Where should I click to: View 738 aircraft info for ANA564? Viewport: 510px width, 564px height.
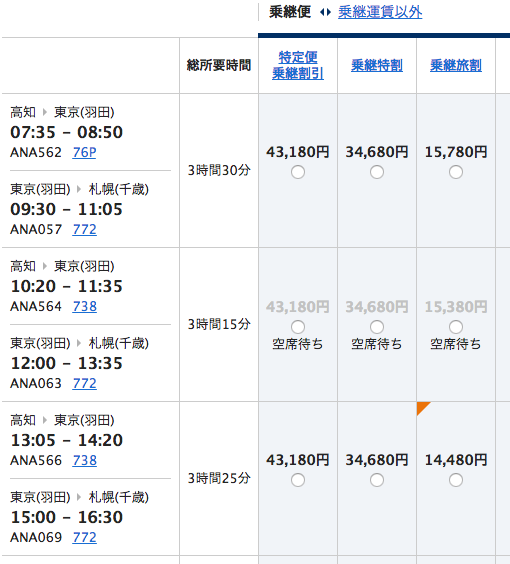tap(85, 306)
